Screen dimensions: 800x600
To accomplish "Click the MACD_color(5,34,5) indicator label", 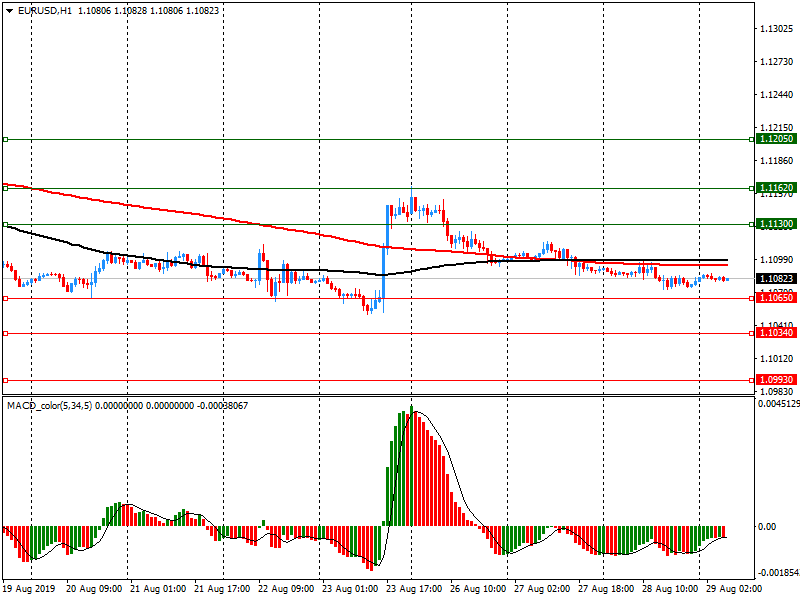I will tap(49, 406).
